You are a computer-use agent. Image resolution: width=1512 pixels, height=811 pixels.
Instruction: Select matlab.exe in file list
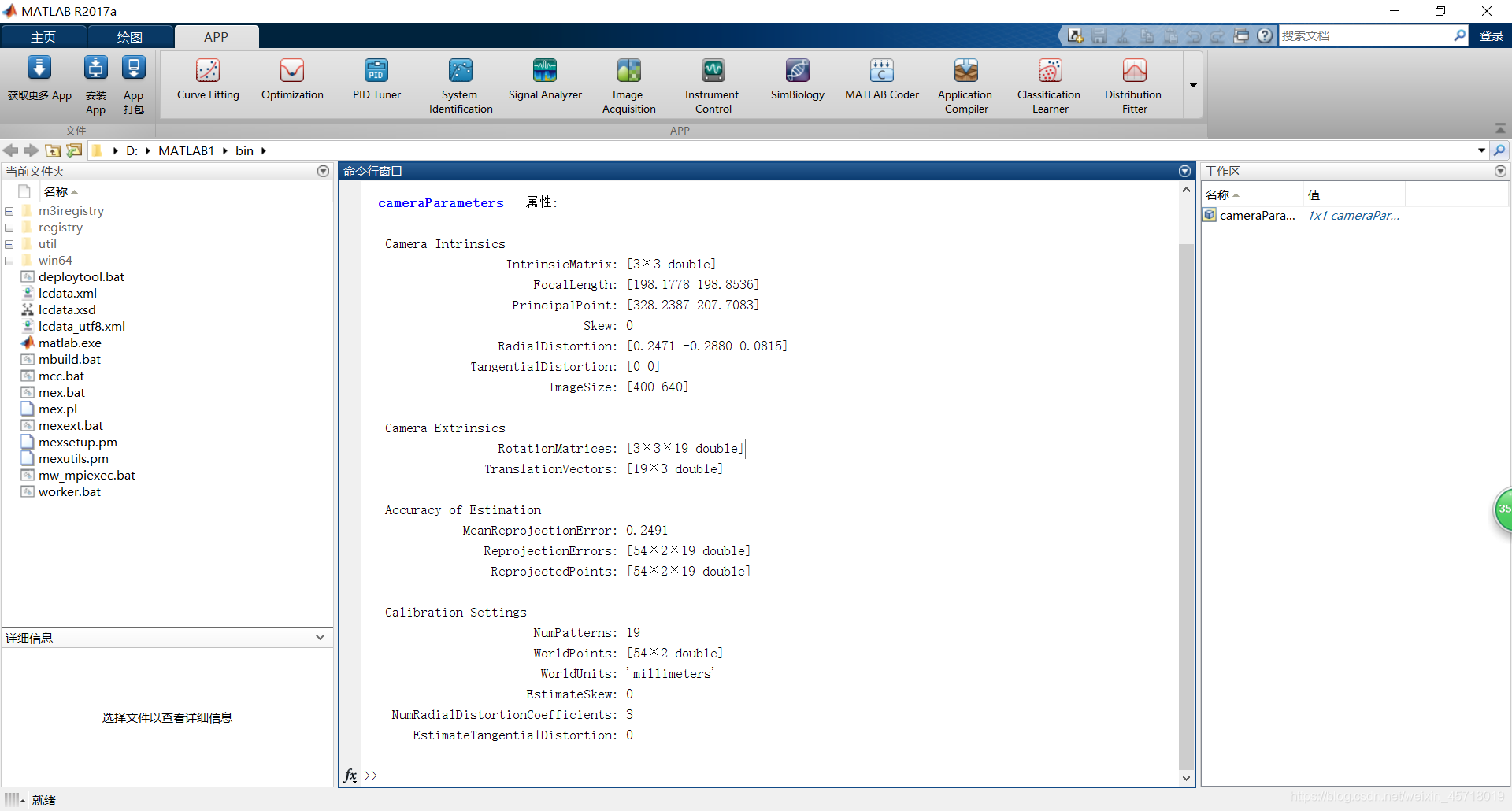(x=69, y=343)
